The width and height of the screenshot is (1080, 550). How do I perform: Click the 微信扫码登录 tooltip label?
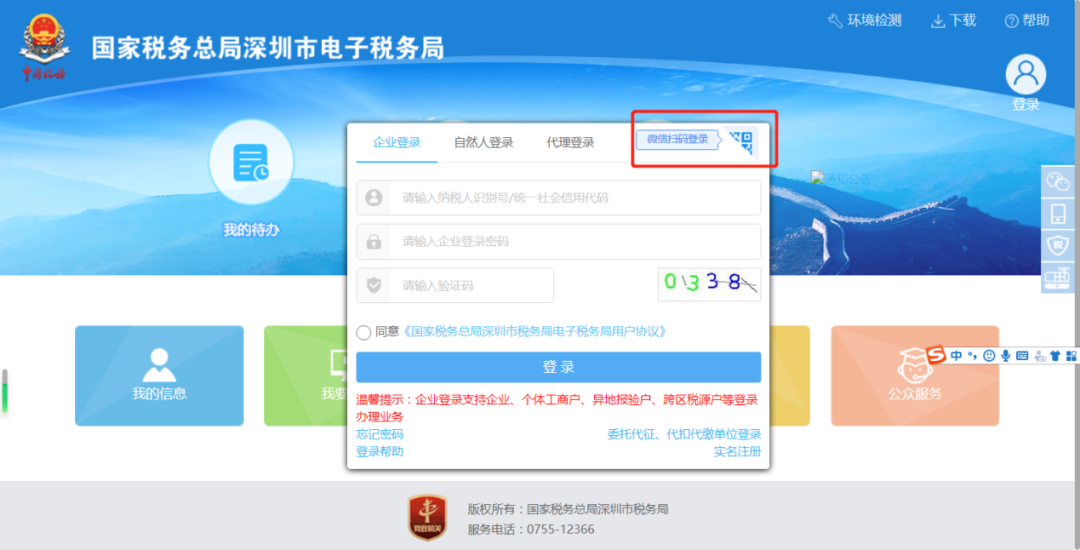[x=678, y=139]
